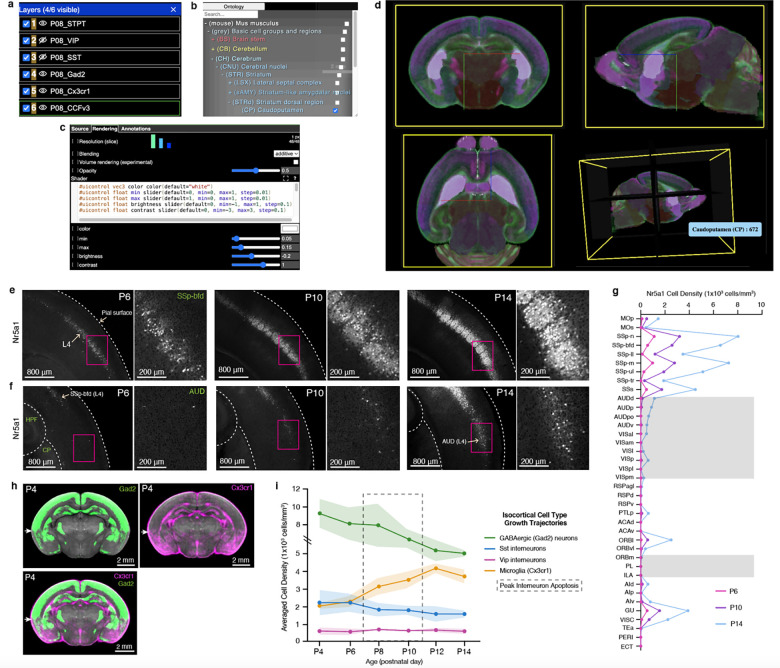The height and width of the screenshot is (668, 780).
Task: Uncheck the (CP) Caudoputamen ontology checkbox
Action: click(335, 110)
